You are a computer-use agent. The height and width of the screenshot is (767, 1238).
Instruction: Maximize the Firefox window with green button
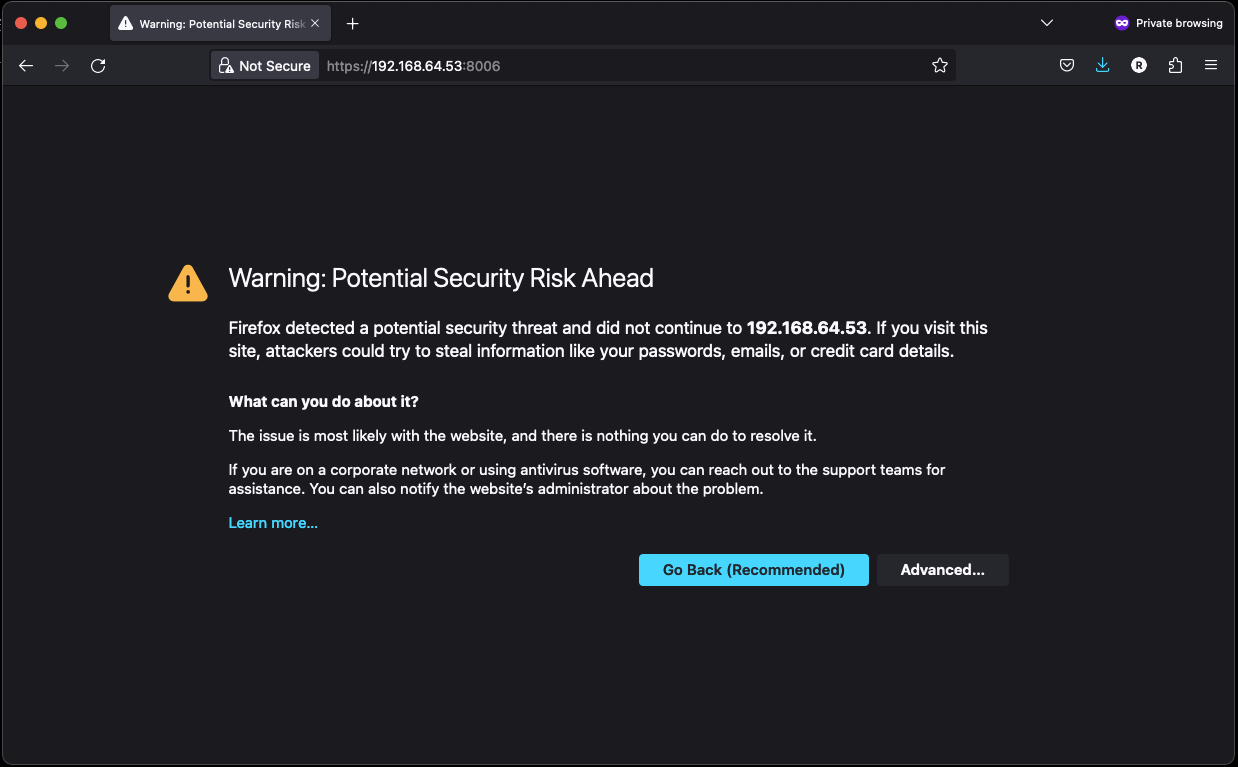61,23
